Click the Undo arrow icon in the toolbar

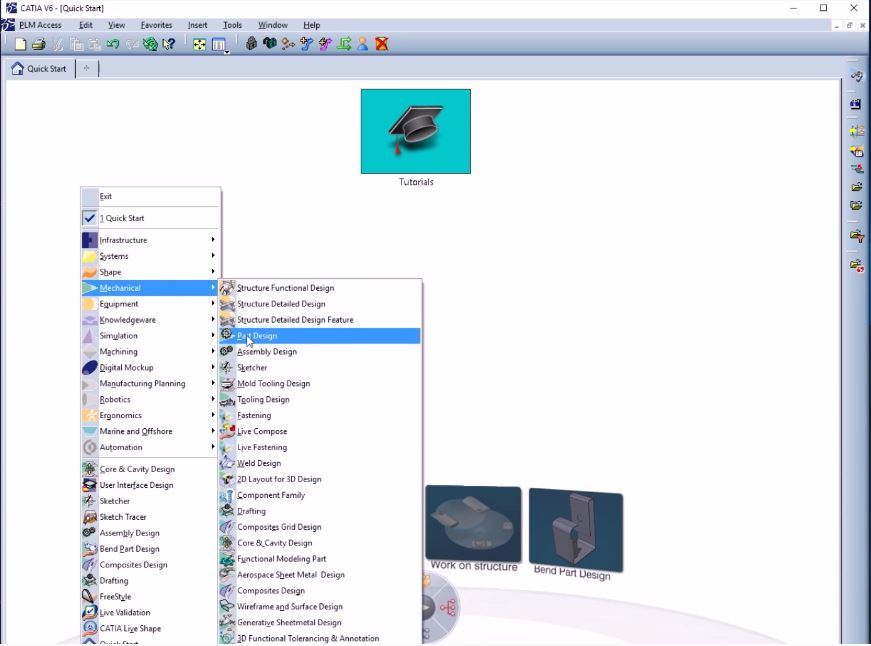113,44
